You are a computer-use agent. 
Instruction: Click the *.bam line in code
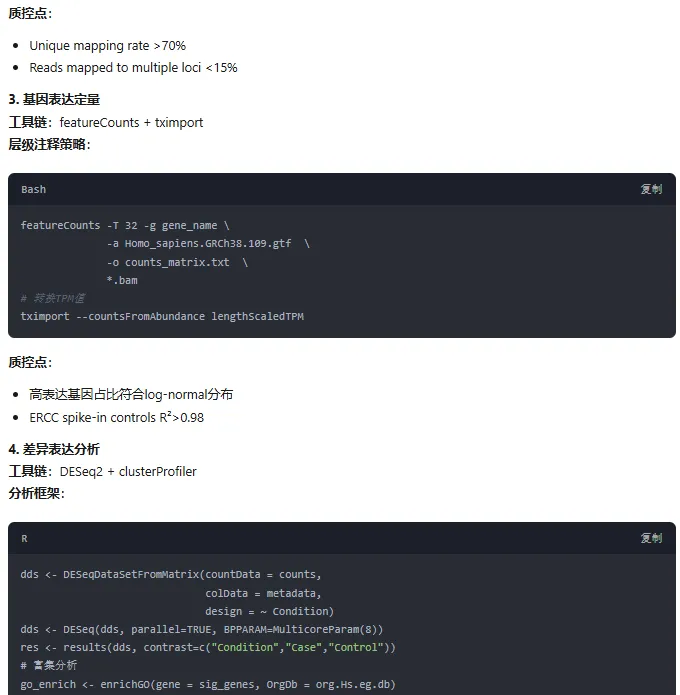pyautogui.click(x=122, y=280)
